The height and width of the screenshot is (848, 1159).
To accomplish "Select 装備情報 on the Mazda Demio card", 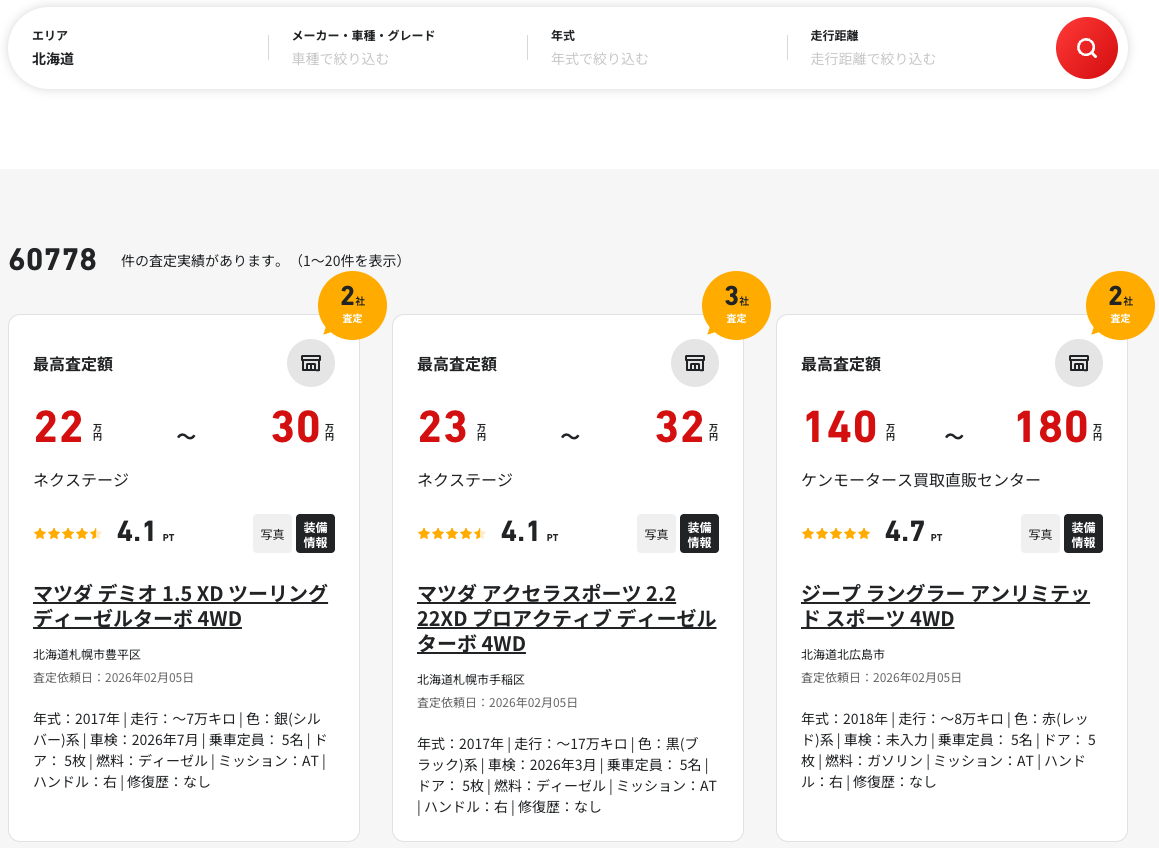I will coord(315,534).
